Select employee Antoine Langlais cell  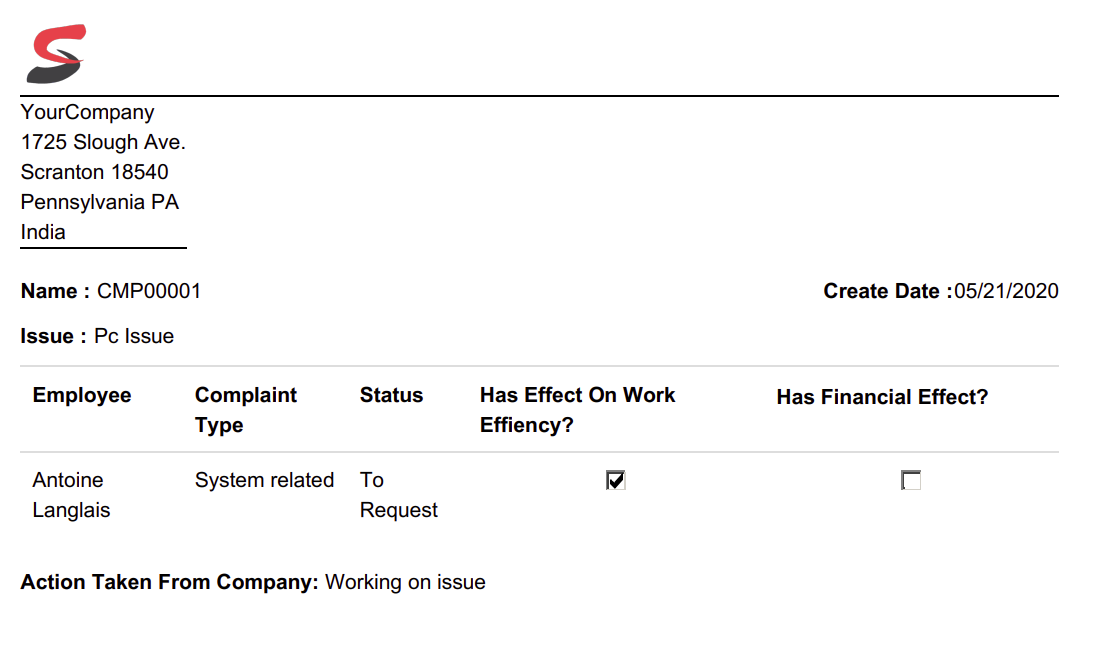[x=71, y=495]
